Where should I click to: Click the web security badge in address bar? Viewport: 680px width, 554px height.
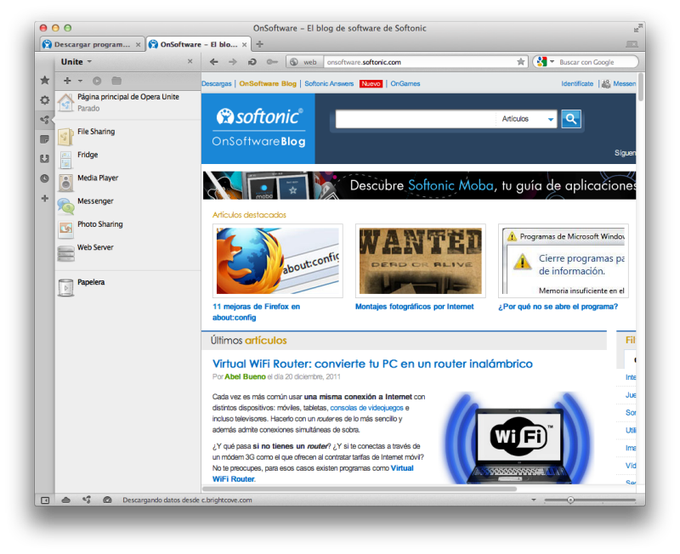[x=305, y=62]
